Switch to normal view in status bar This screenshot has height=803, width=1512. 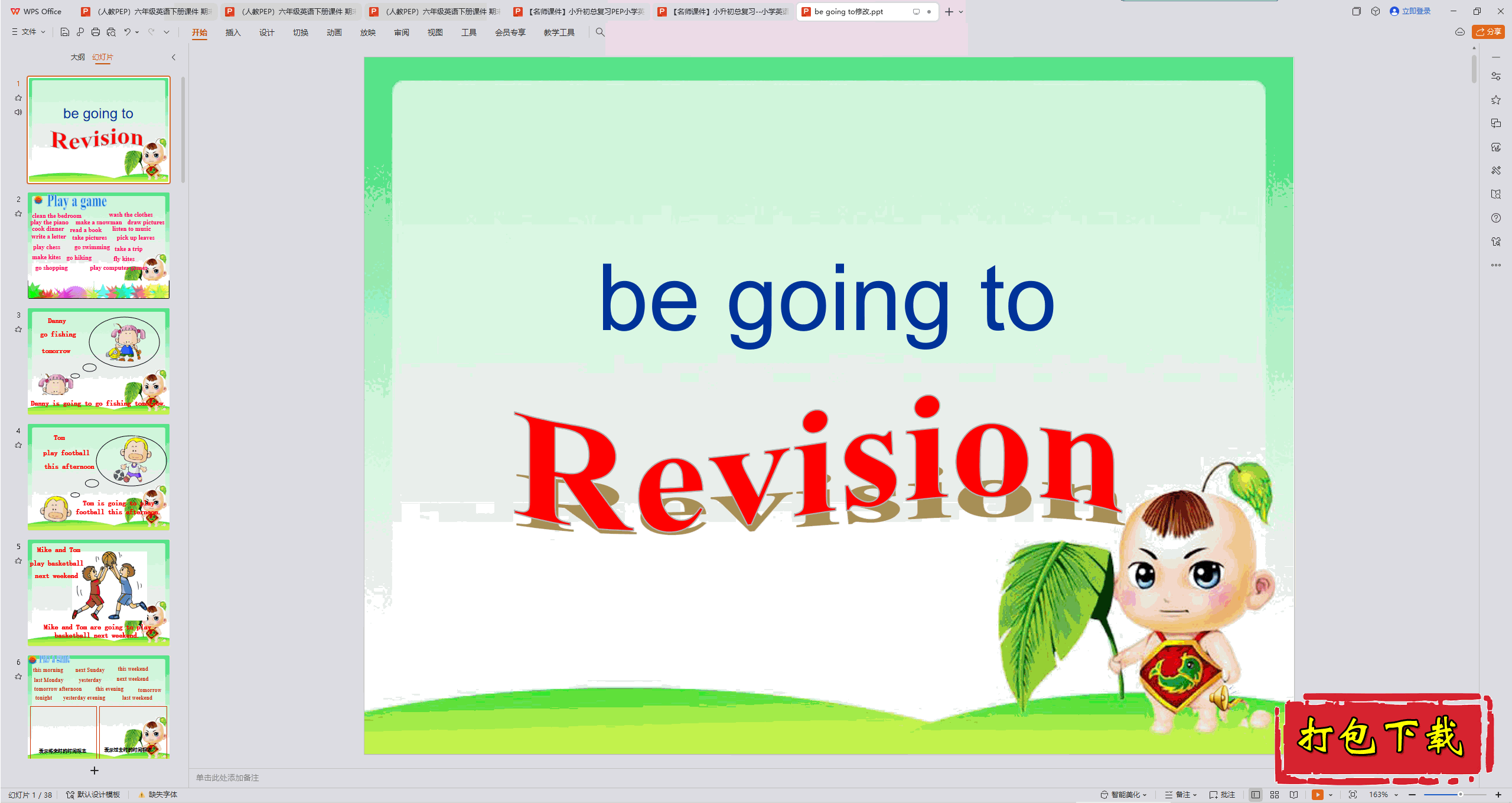pyautogui.click(x=1256, y=795)
